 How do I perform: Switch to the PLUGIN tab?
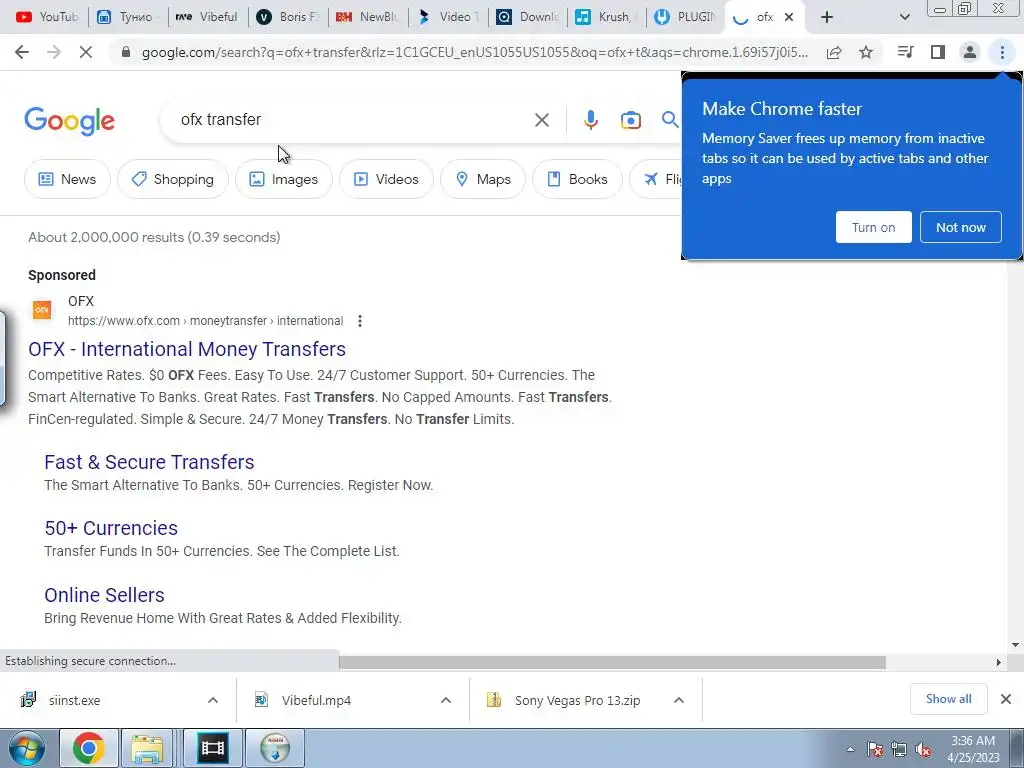click(x=686, y=17)
